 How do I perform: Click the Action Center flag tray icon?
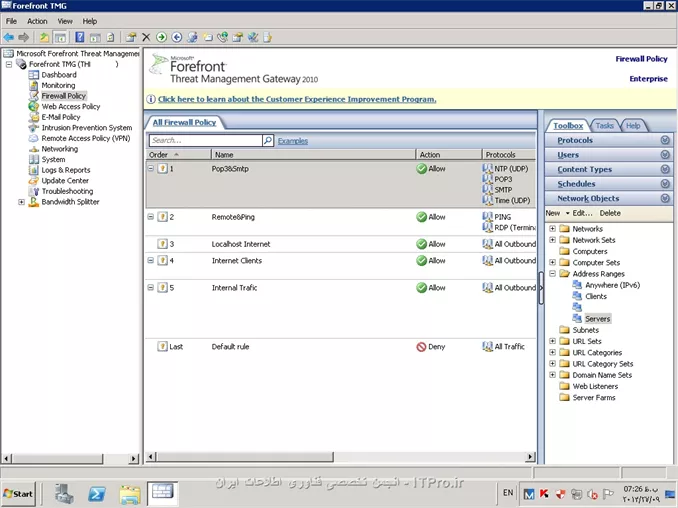pos(608,494)
